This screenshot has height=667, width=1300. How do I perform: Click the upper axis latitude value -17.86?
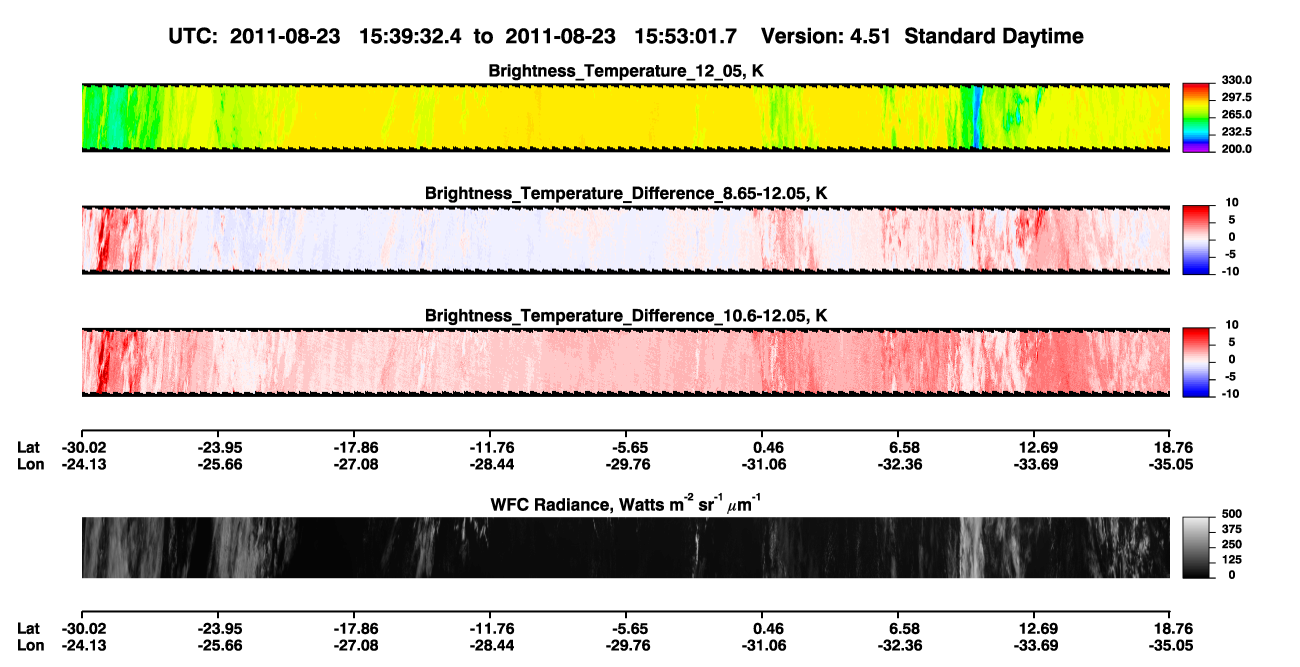[x=354, y=447]
